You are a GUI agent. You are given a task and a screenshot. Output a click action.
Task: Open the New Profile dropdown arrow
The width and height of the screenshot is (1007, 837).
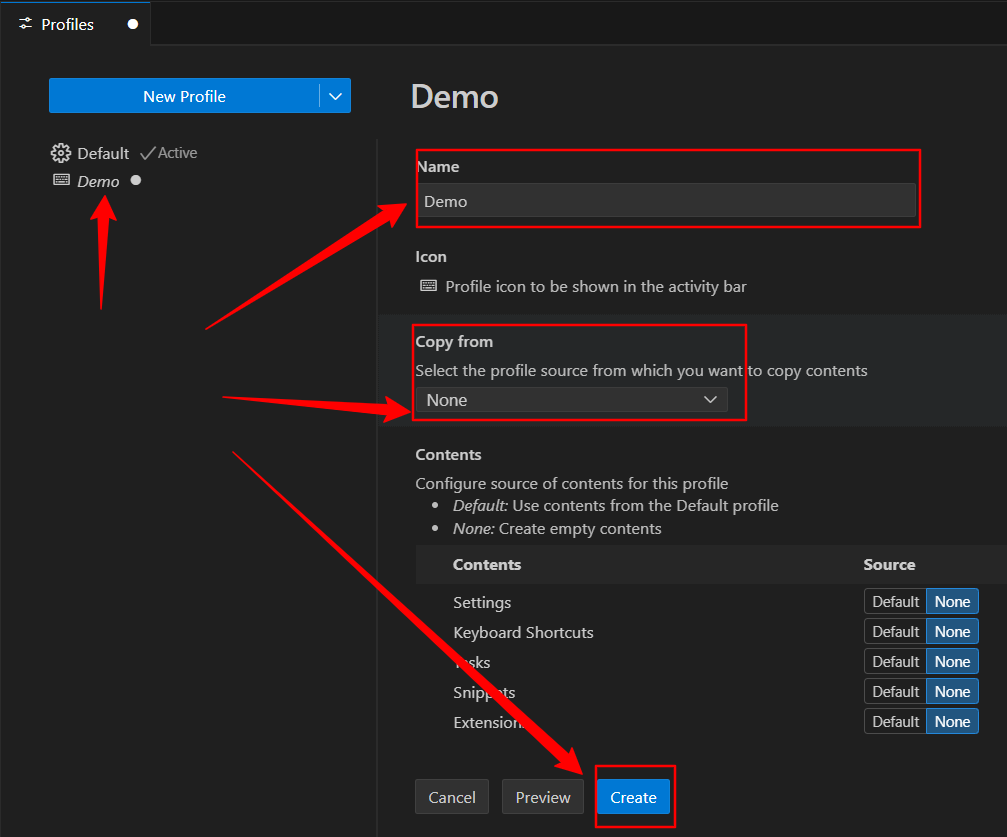point(335,96)
